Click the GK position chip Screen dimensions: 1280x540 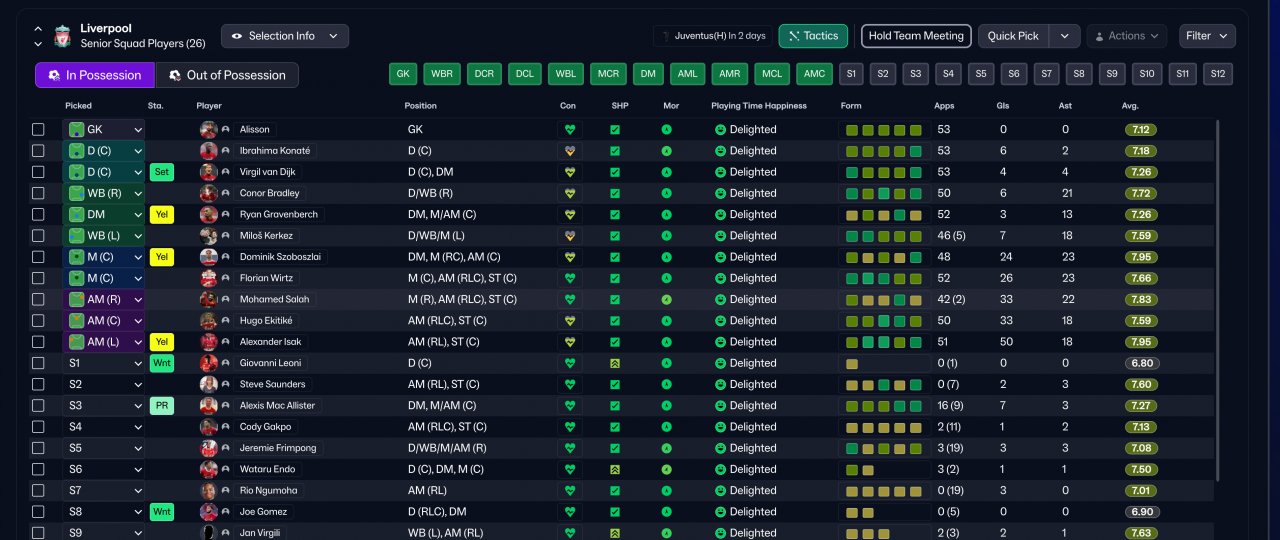pos(403,74)
